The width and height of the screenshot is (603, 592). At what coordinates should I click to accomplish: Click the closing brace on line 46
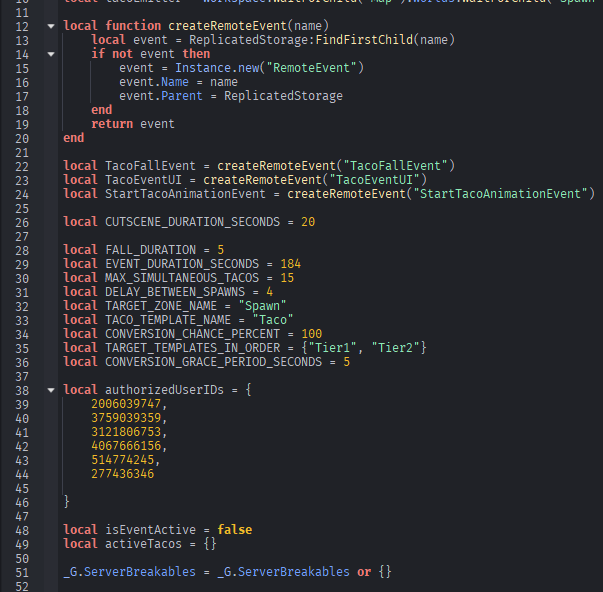click(67, 502)
